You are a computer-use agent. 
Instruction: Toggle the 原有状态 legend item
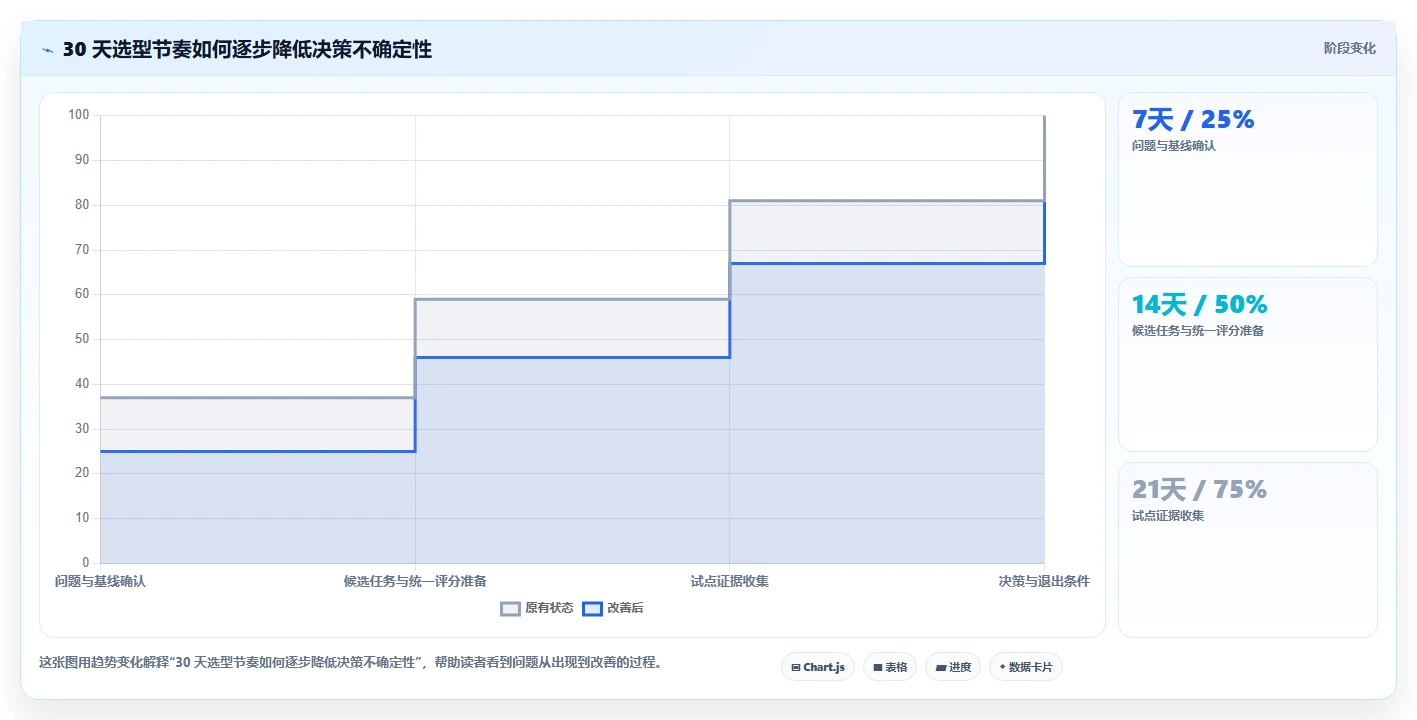(x=537, y=608)
